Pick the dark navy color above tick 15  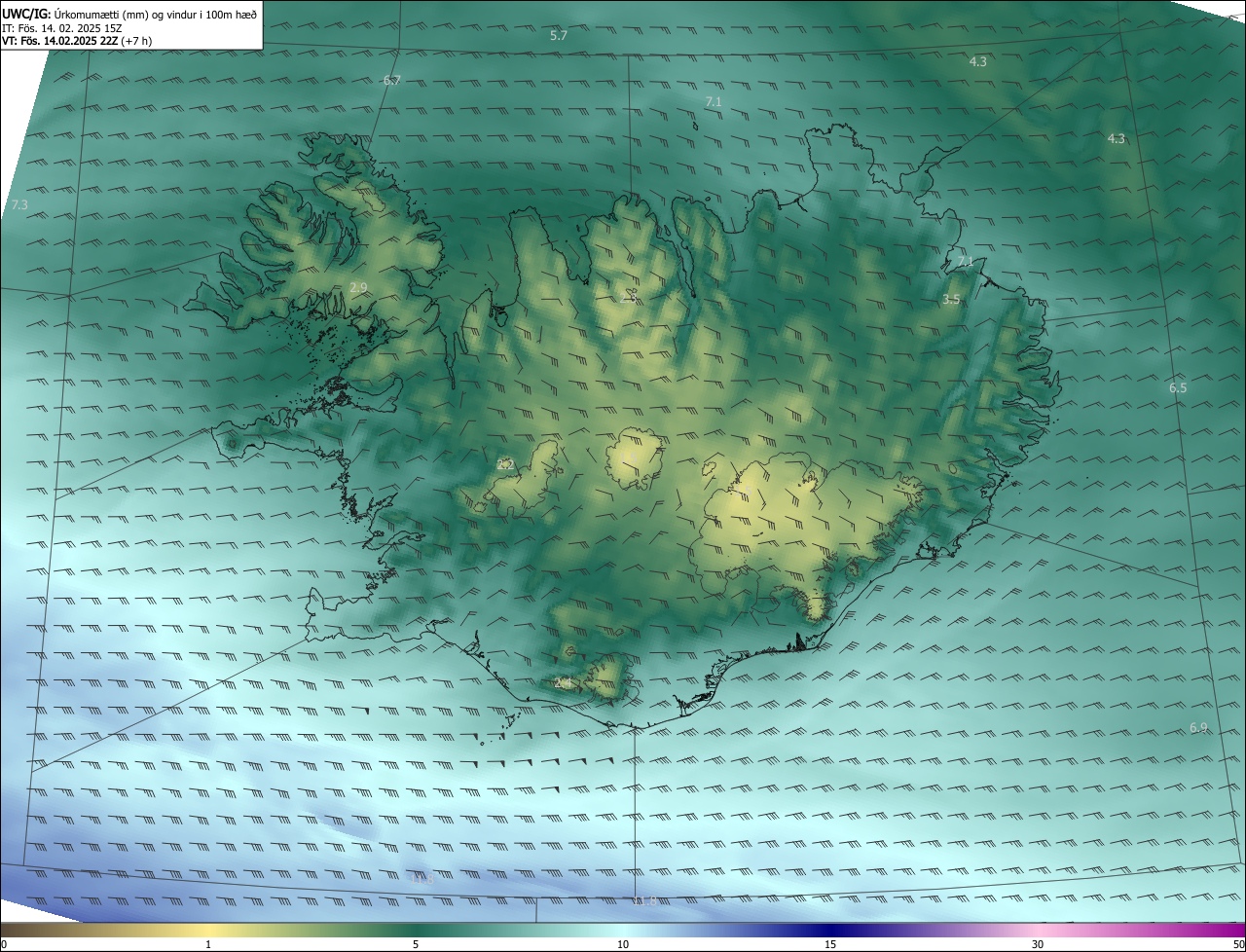coord(830,930)
